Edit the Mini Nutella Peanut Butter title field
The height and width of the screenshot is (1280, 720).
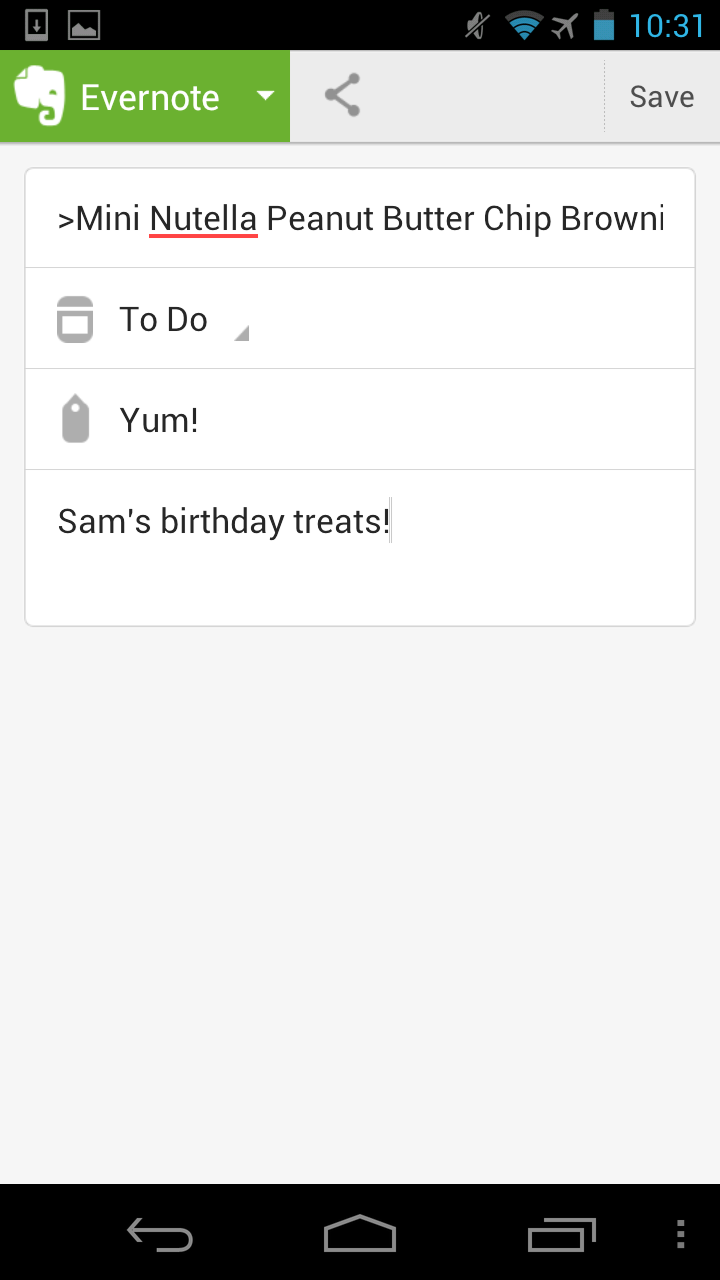click(x=360, y=218)
